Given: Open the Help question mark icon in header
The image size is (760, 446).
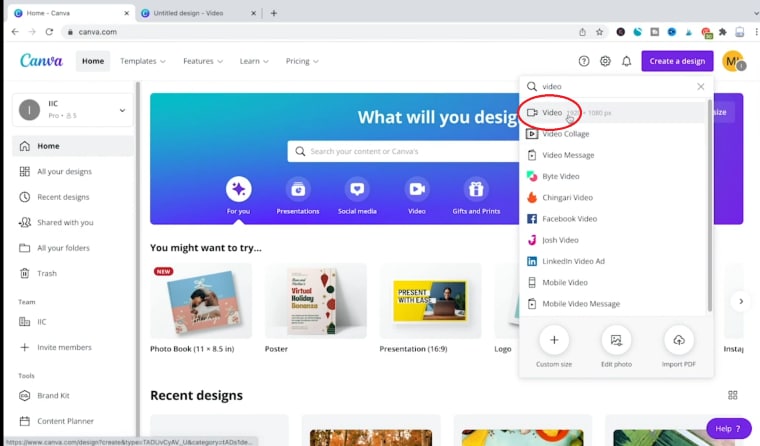Looking at the screenshot, I should (x=584, y=61).
